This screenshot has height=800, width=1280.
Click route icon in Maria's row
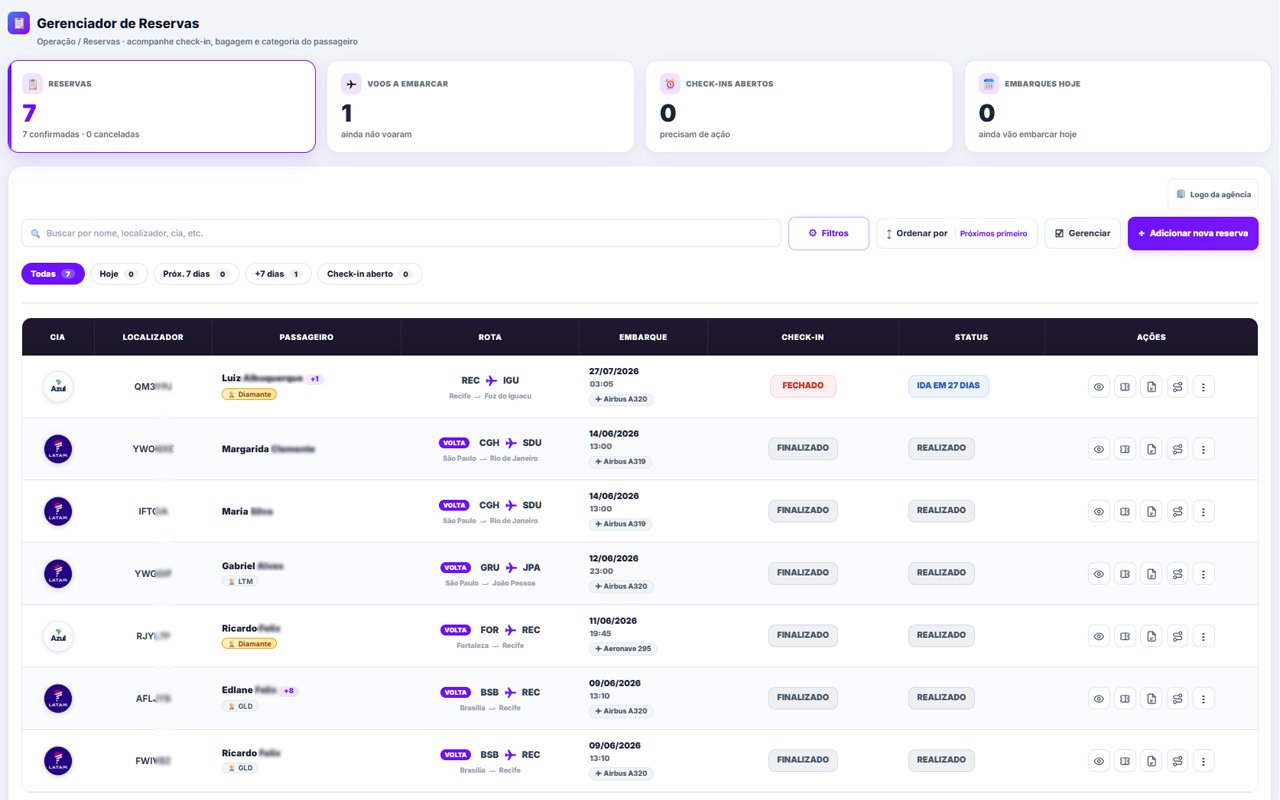[x=1178, y=511]
